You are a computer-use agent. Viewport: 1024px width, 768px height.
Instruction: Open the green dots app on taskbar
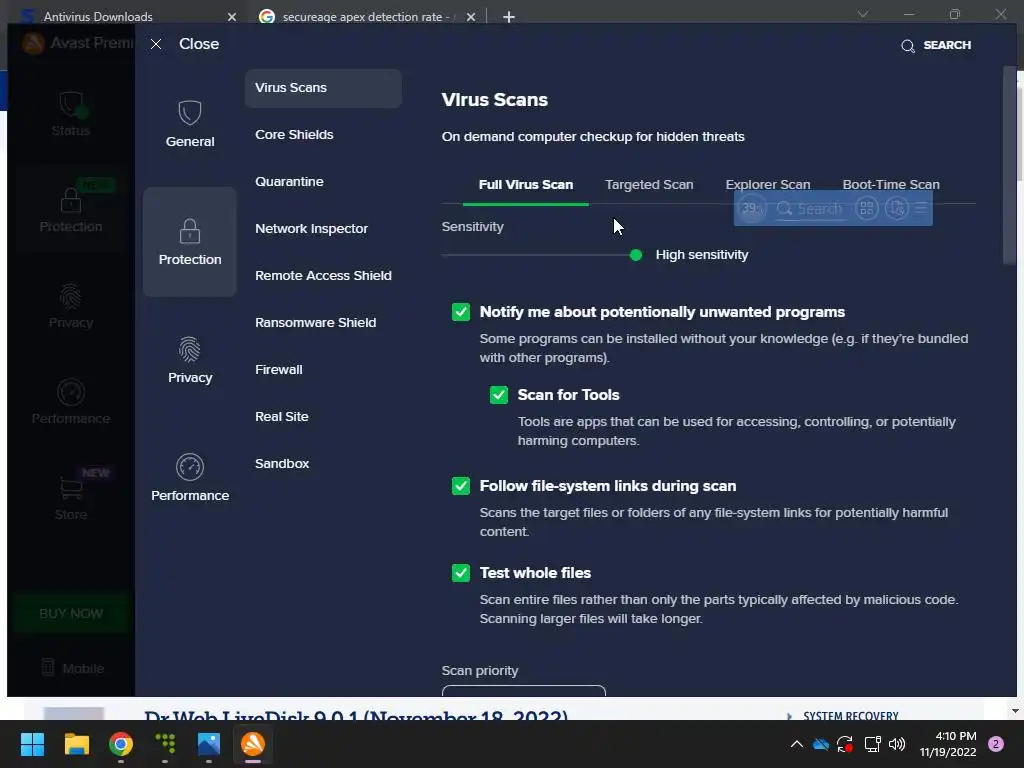(165, 744)
